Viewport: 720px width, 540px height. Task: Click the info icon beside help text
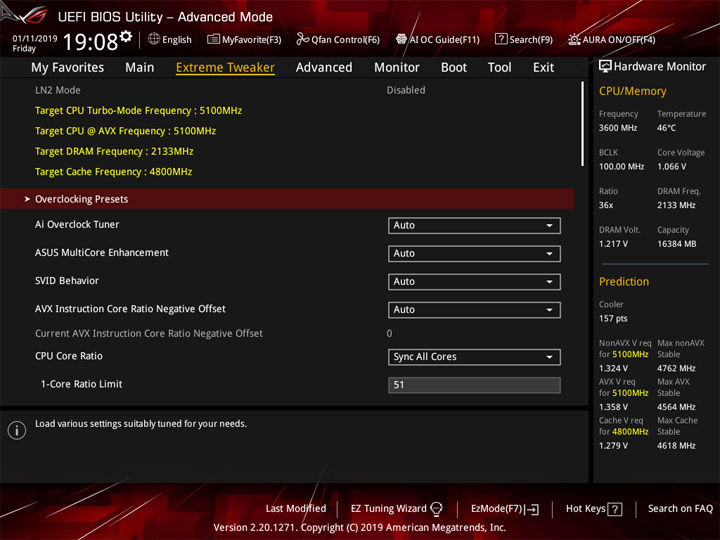(17, 430)
